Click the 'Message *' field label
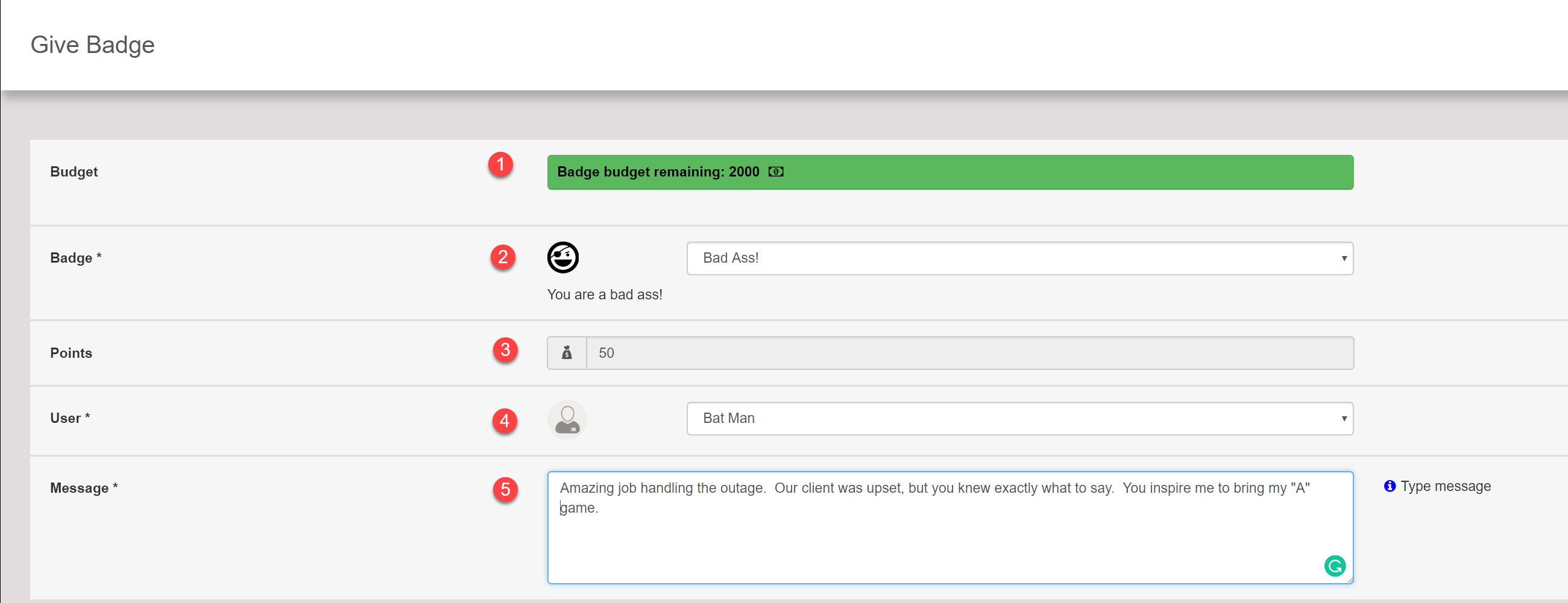This screenshot has height=603, width=1568. pyautogui.click(x=84, y=488)
